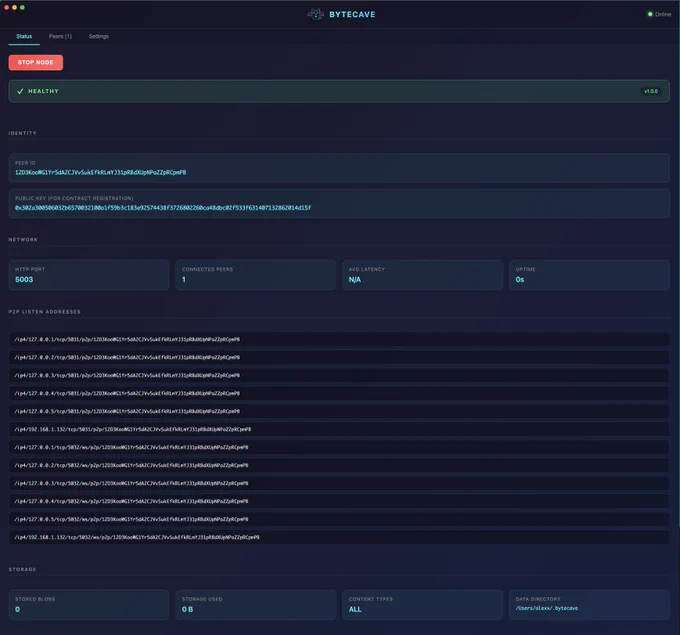Screen dimensions: 680x635
Task: Click the HEALTHY status text
Action: 43,91
